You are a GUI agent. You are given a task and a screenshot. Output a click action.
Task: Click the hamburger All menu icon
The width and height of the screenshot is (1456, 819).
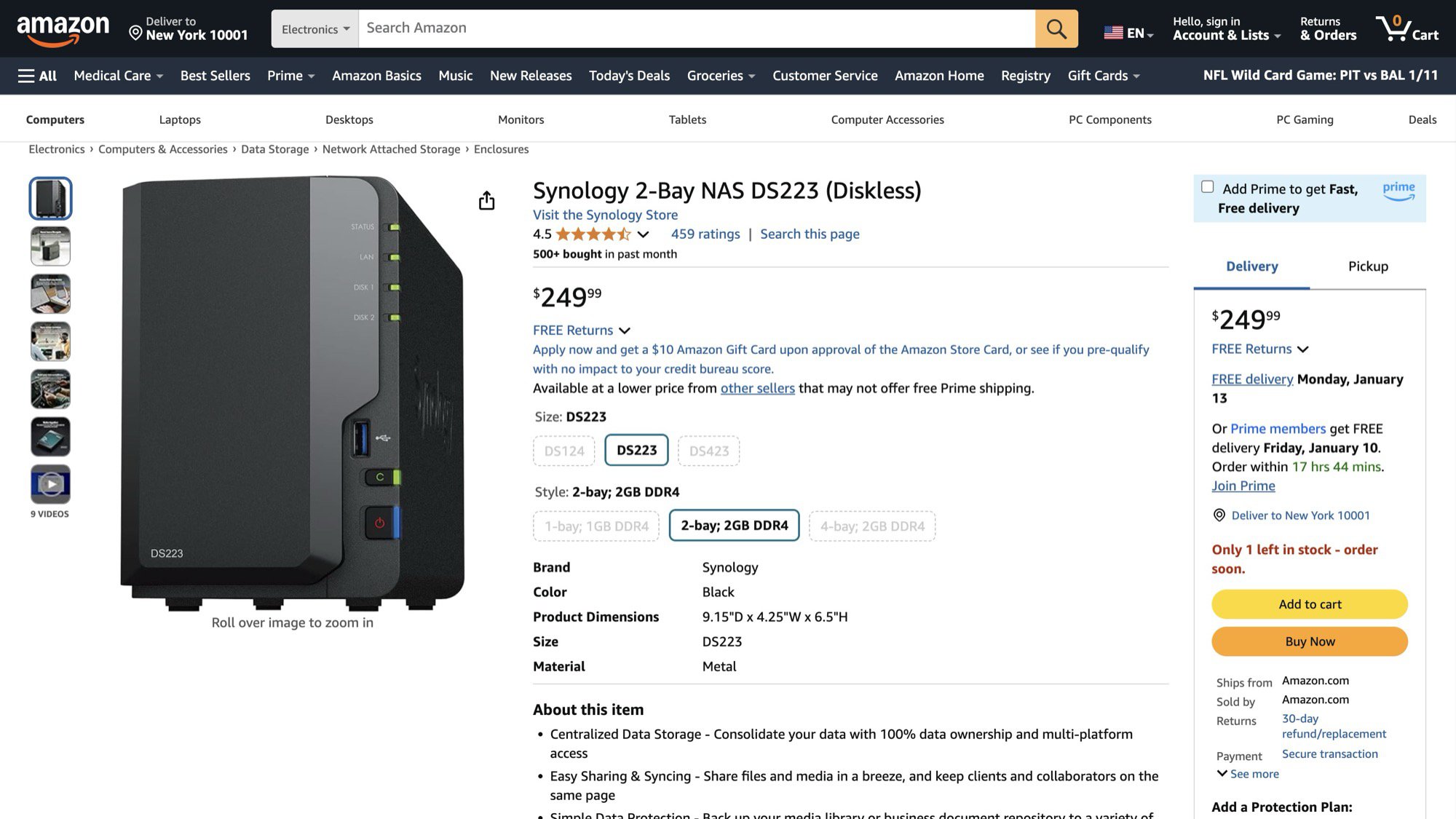[x=37, y=75]
